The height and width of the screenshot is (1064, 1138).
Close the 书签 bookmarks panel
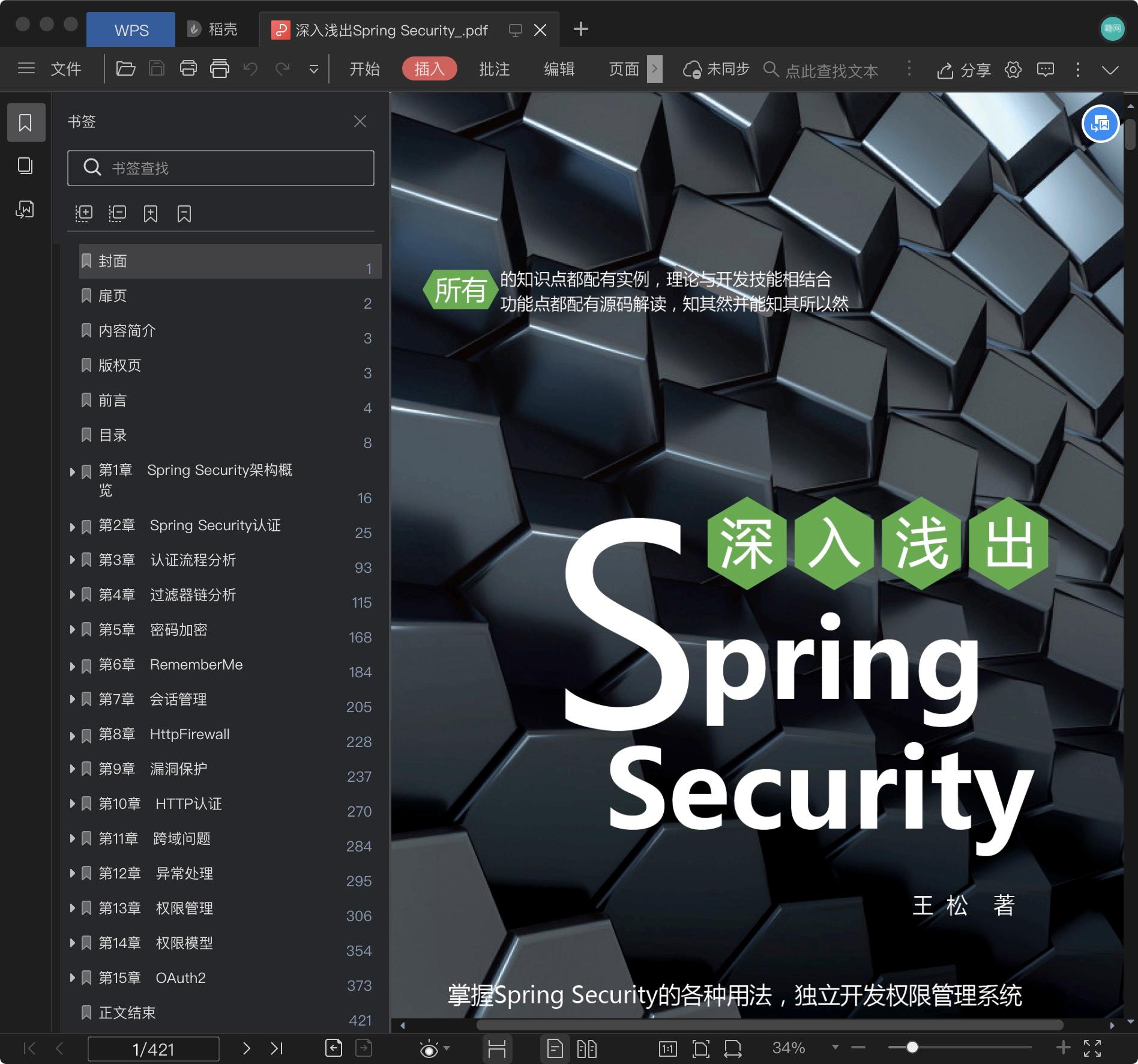pos(360,121)
